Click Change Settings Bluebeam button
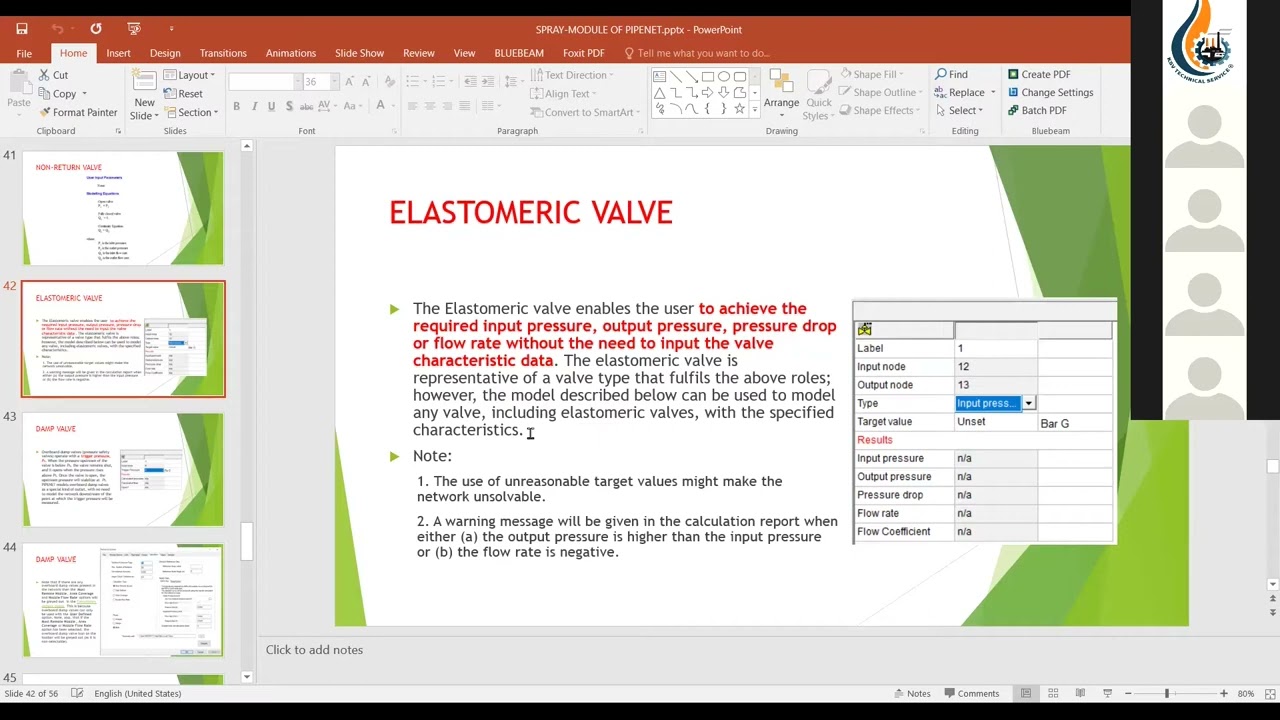 (x=1050, y=93)
